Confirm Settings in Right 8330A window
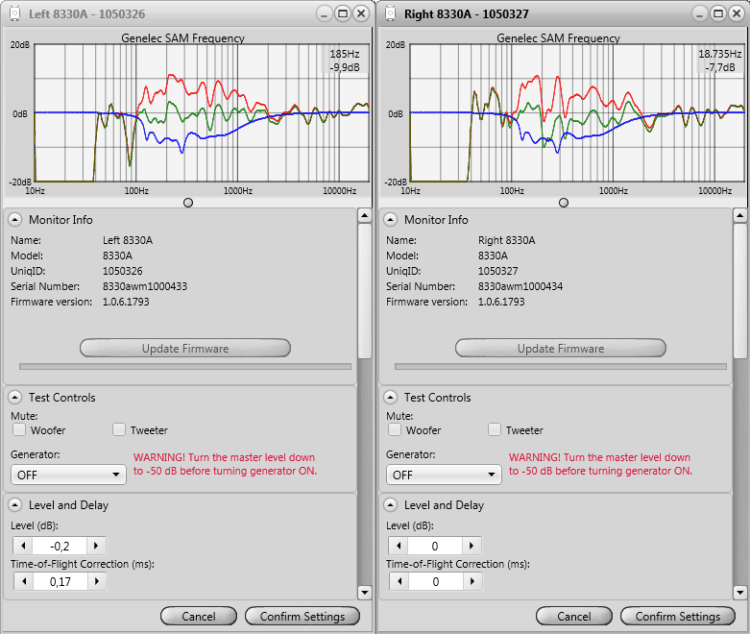Viewport: 750px width, 634px height. [x=678, y=616]
